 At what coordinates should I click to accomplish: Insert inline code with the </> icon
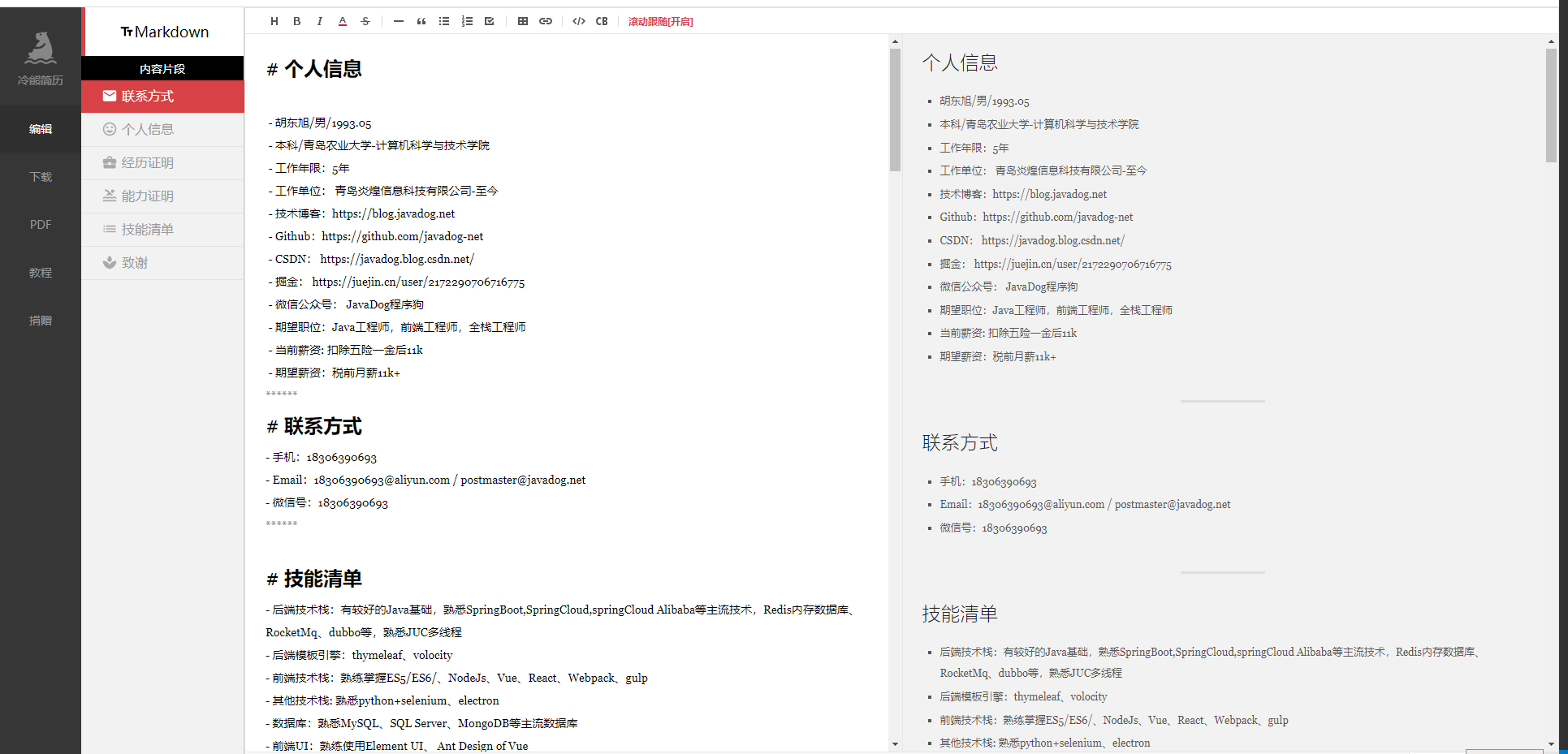[x=578, y=21]
